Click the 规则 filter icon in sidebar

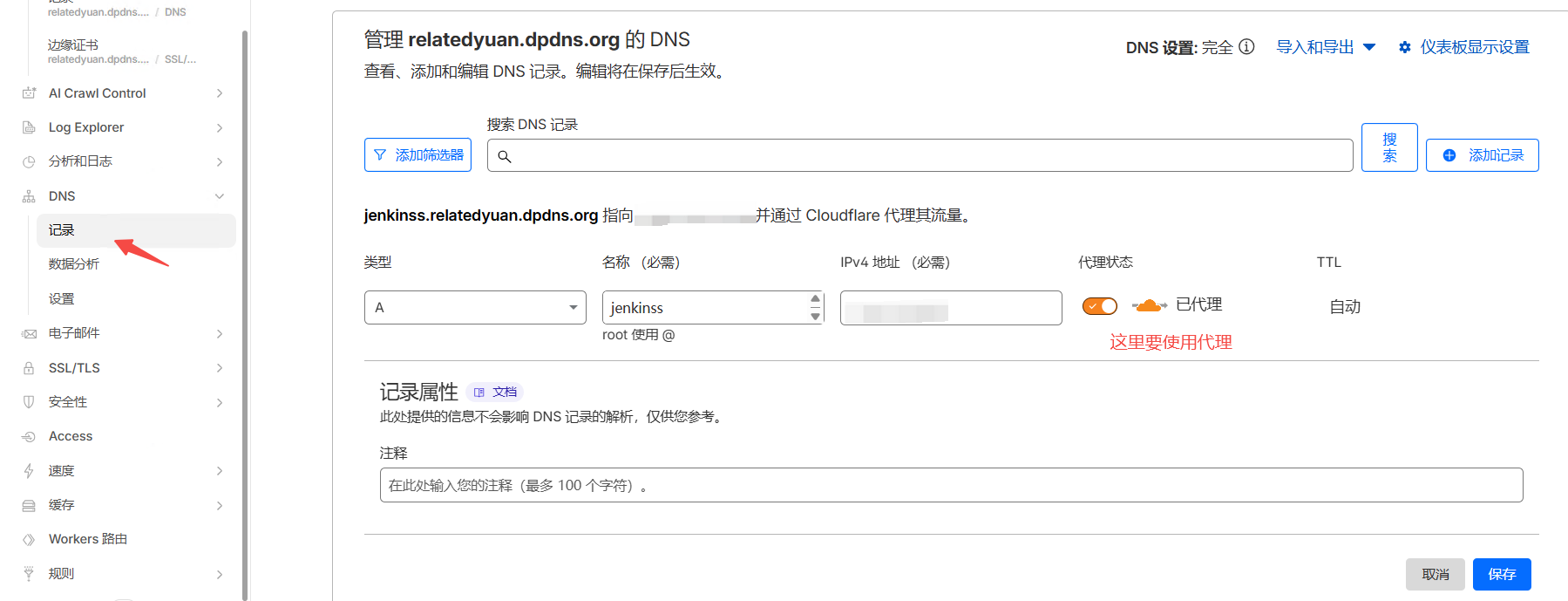pyautogui.click(x=29, y=574)
